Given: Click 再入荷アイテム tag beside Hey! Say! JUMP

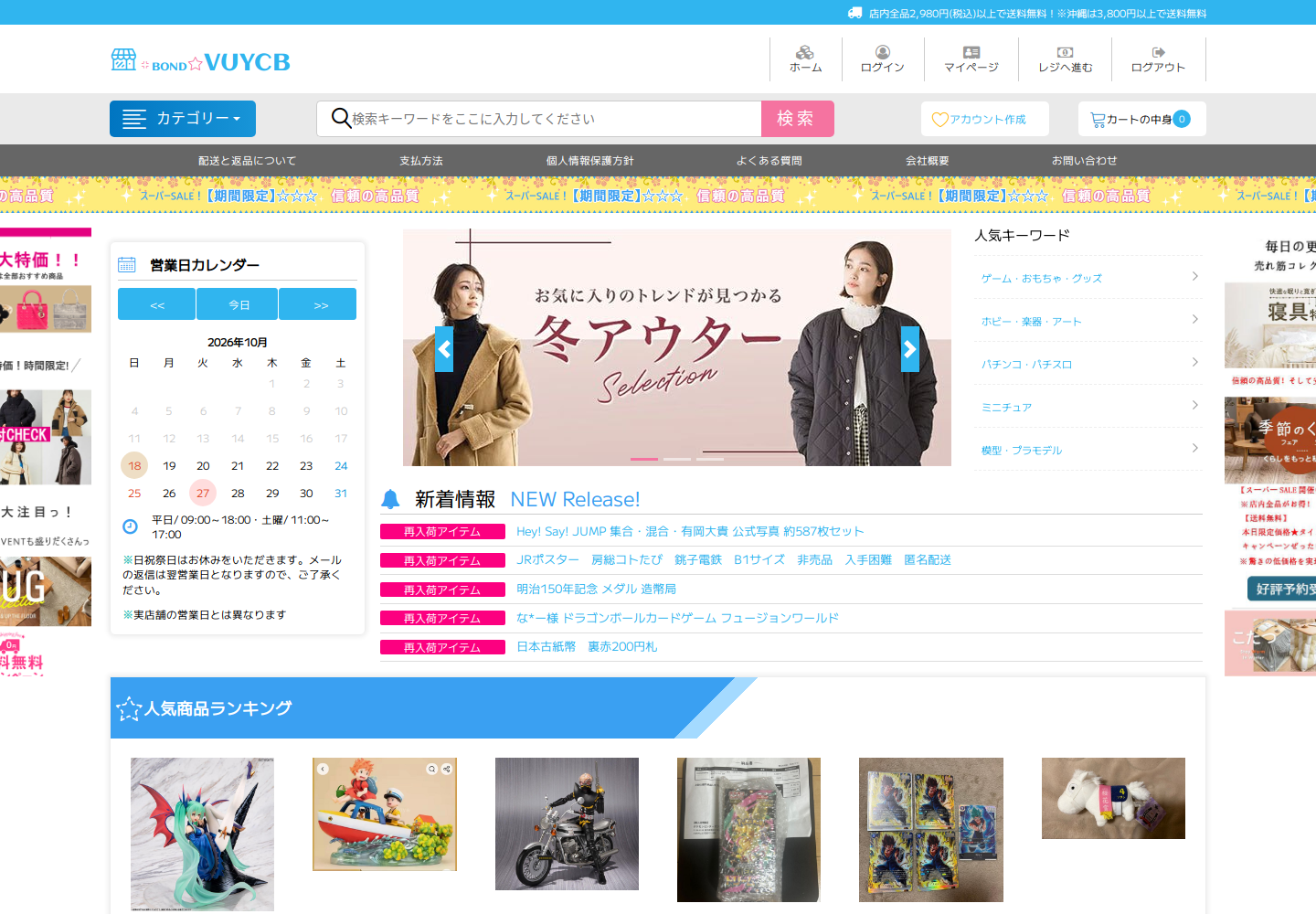Looking at the screenshot, I should point(442,532).
